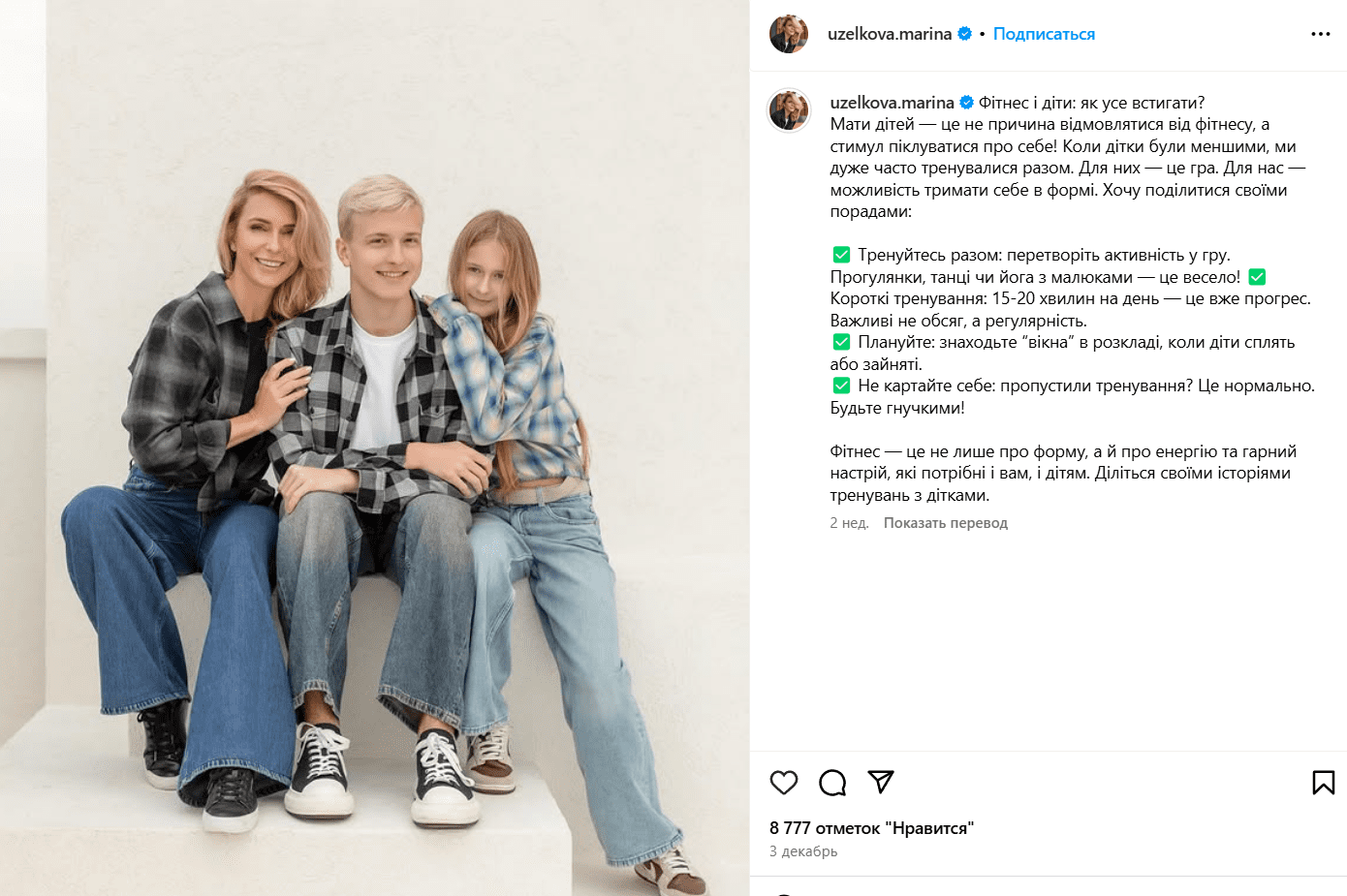This screenshot has width=1347, height=896.
Task: Open comments via speech bubble icon
Action: point(832,782)
